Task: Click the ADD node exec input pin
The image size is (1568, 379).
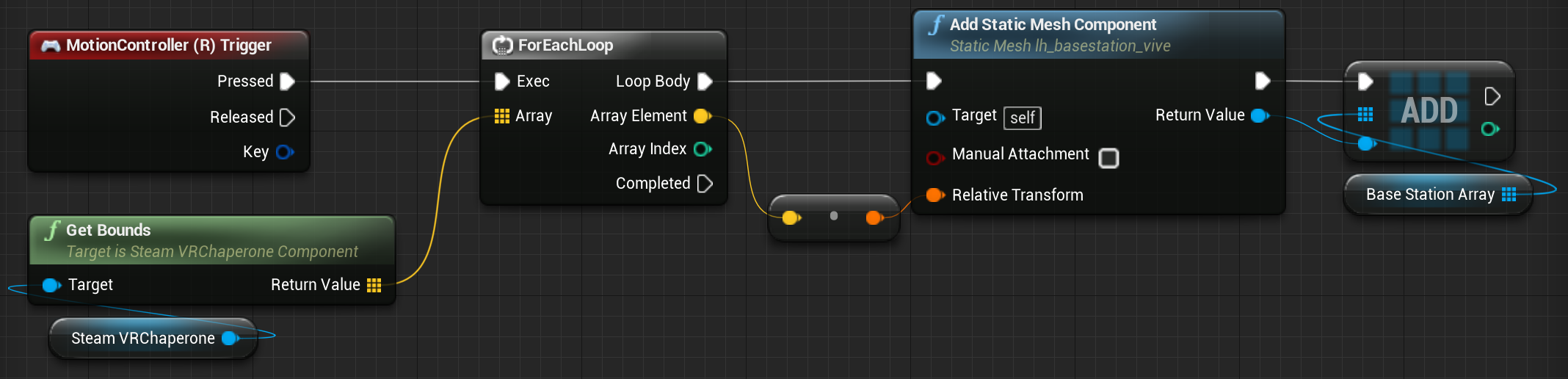Action: point(1365,81)
